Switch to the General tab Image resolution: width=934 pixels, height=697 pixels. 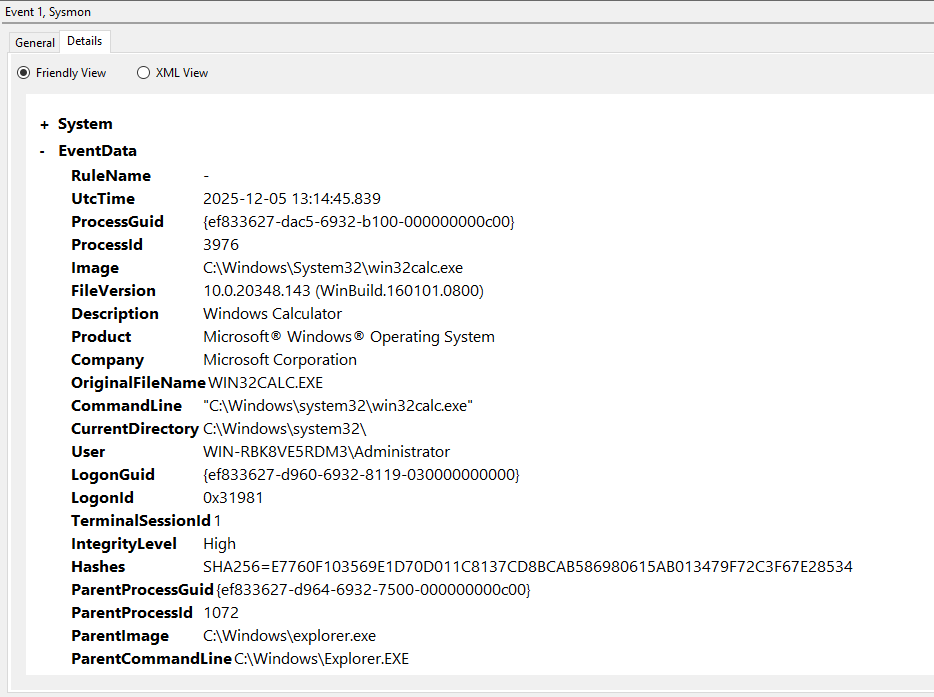tap(35, 43)
